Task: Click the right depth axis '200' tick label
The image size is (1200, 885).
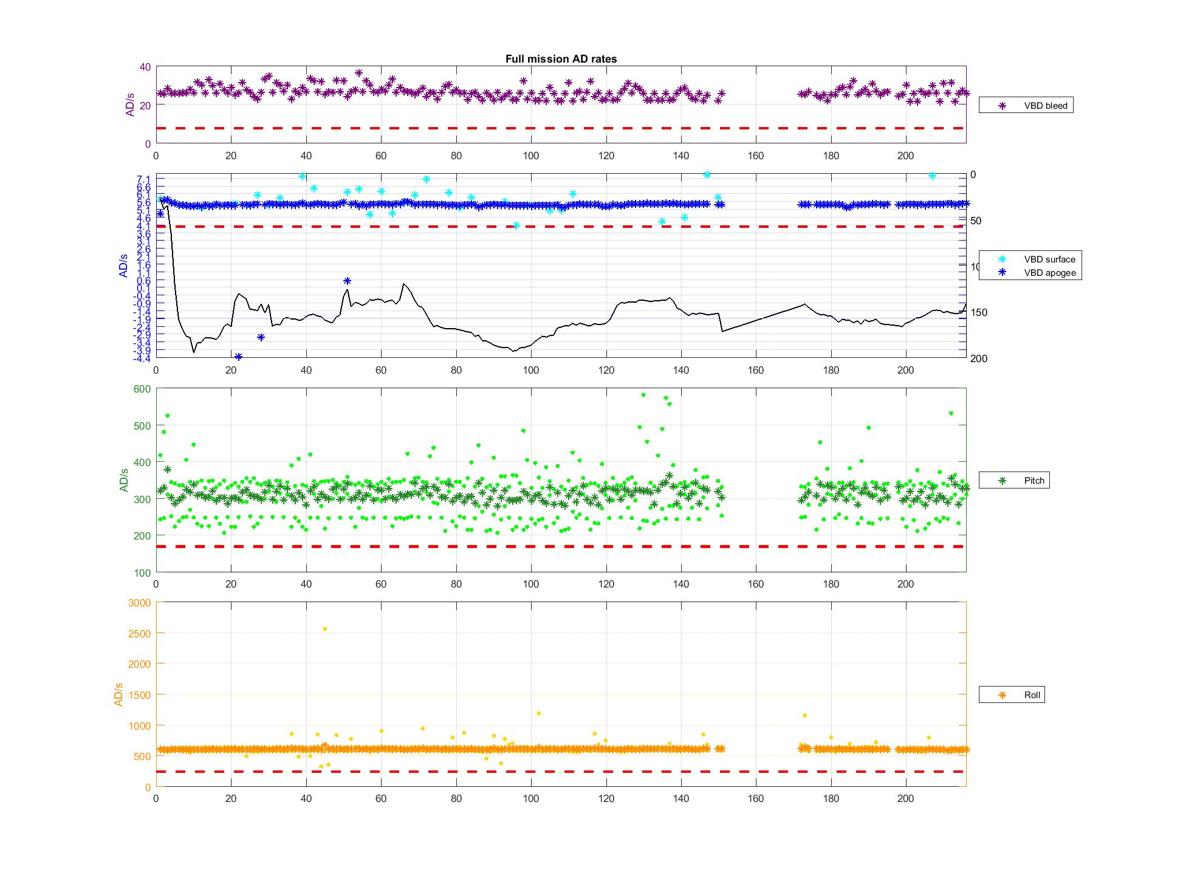Action: pos(979,359)
